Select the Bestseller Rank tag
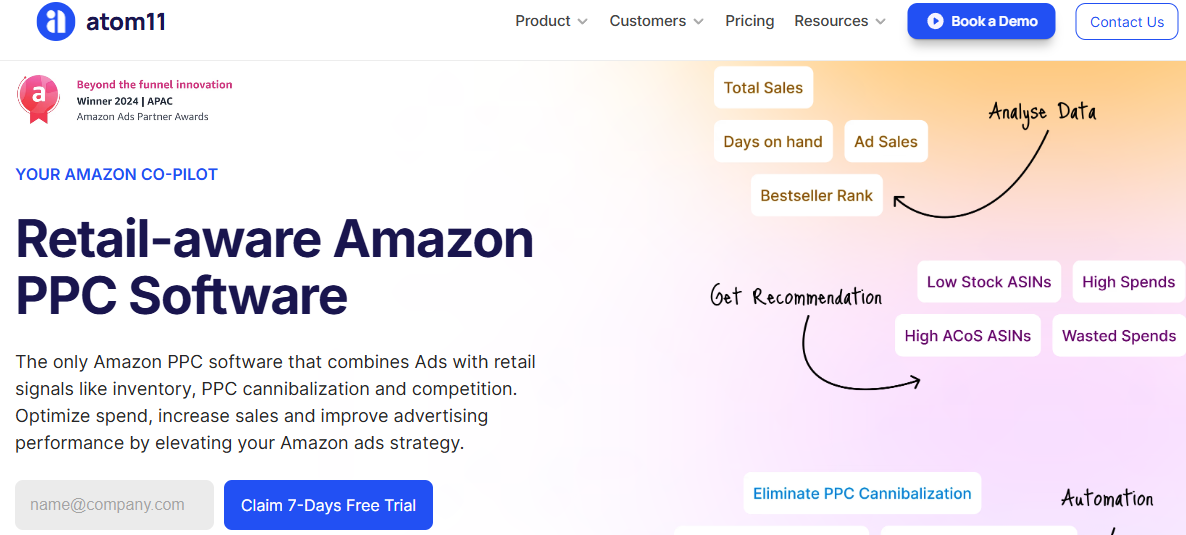Screen dimensions: 1186x535 click(x=816, y=196)
